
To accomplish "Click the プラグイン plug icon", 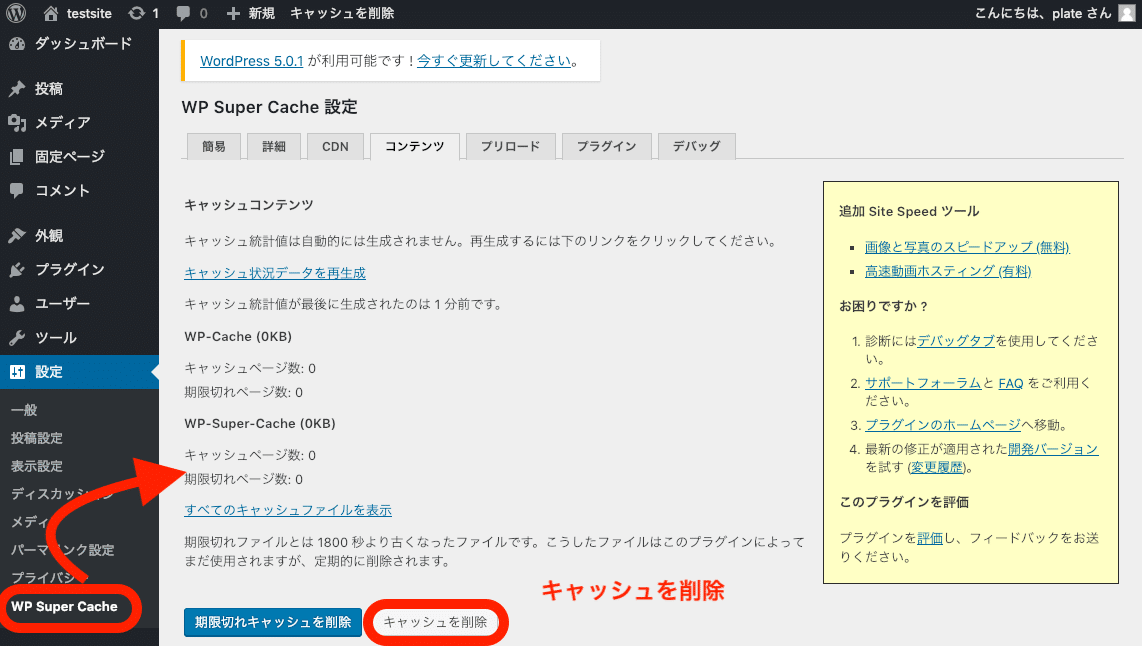I will [17, 269].
